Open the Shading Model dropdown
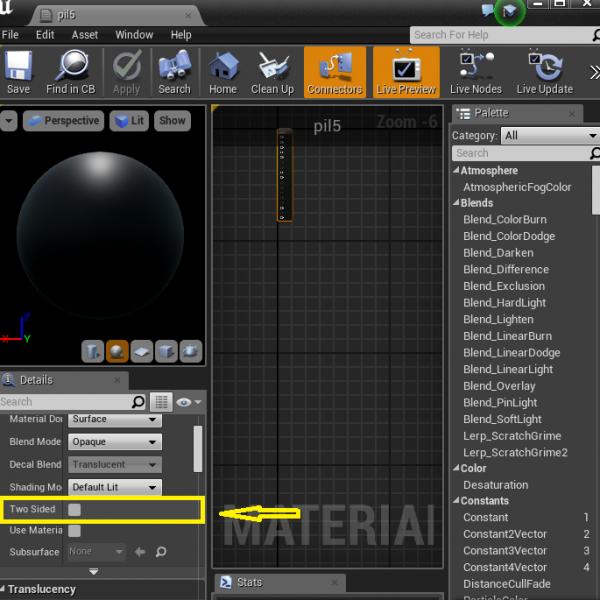 [x=114, y=487]
